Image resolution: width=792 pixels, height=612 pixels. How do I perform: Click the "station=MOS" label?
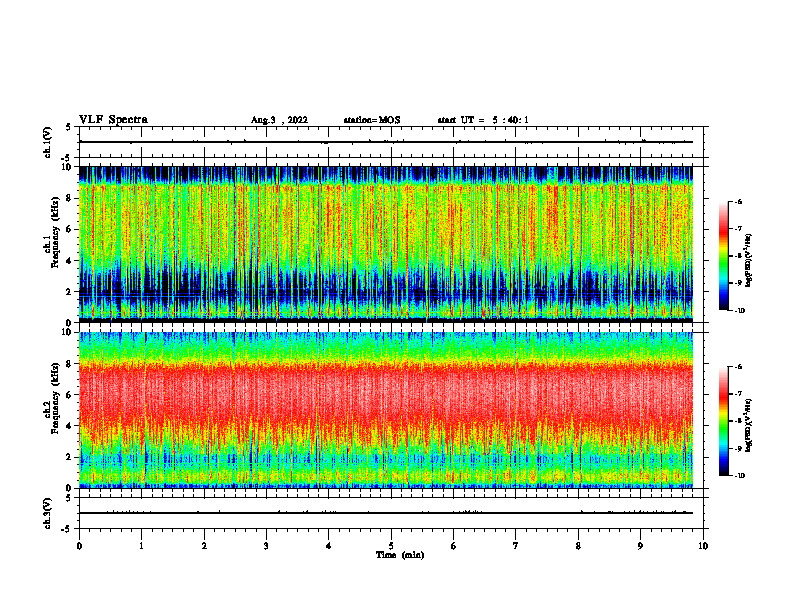click(x=372, y=120)
